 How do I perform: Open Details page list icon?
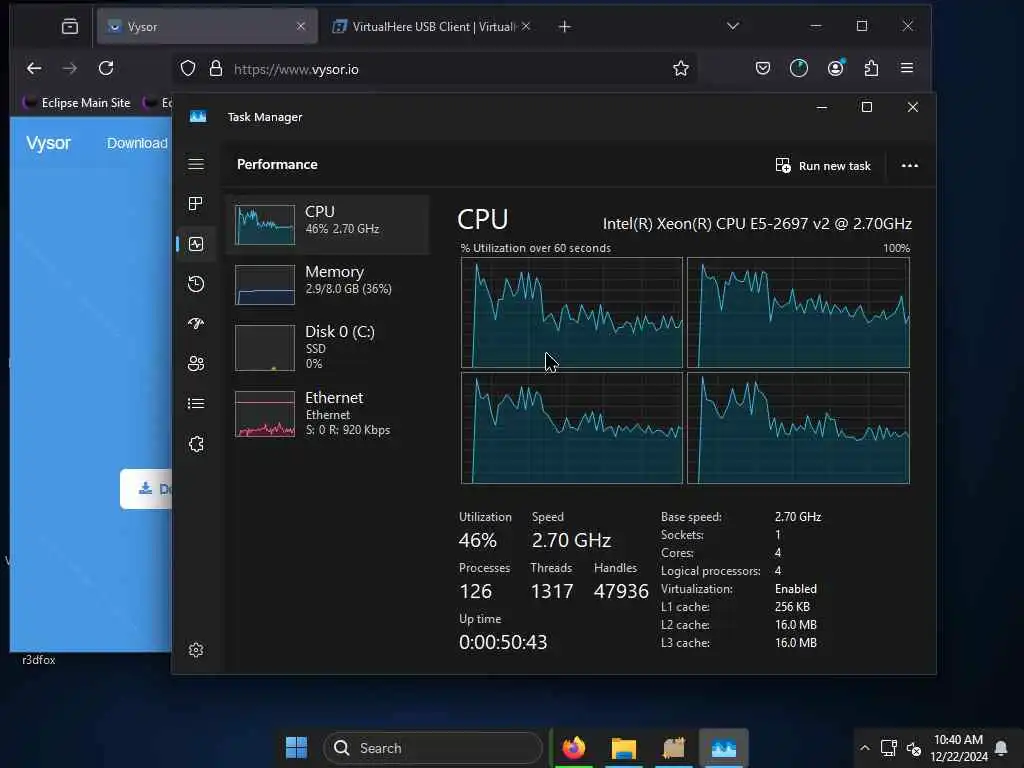[x=196, y=404]
